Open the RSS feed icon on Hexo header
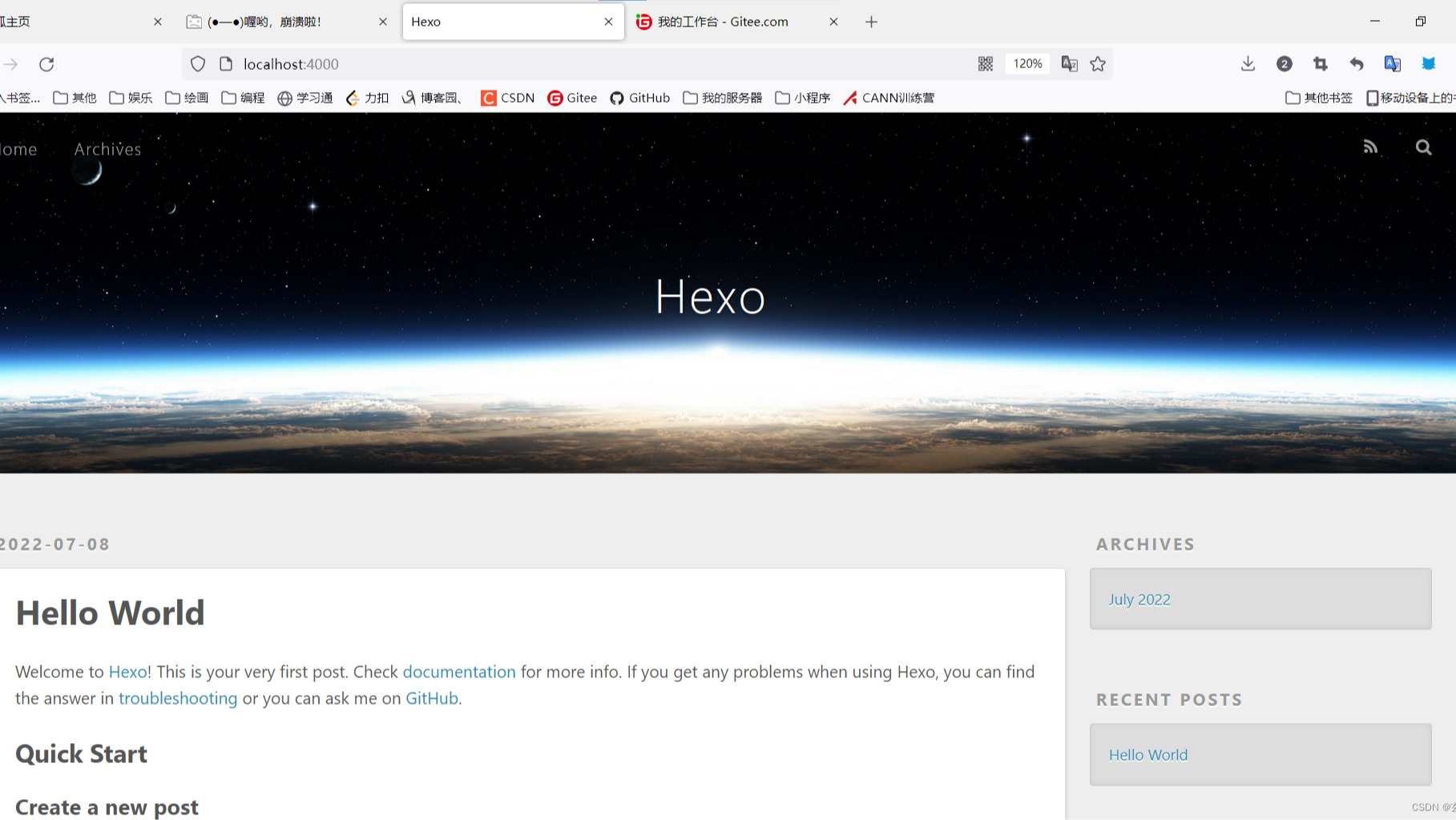This screenshot has width=1456, height=820. [1370, 147]
